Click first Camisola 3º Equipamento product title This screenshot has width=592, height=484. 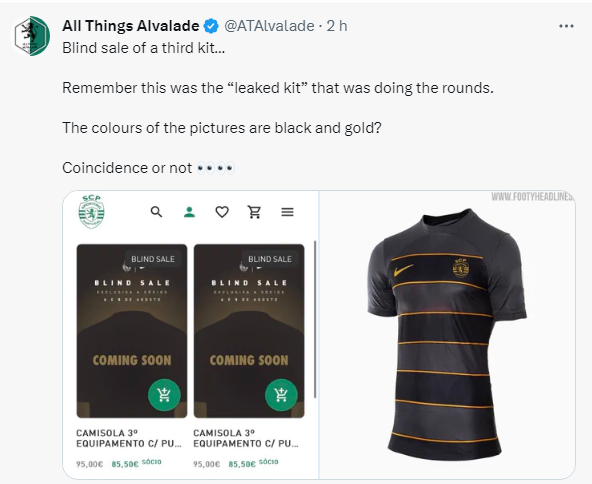pos(129,438)
